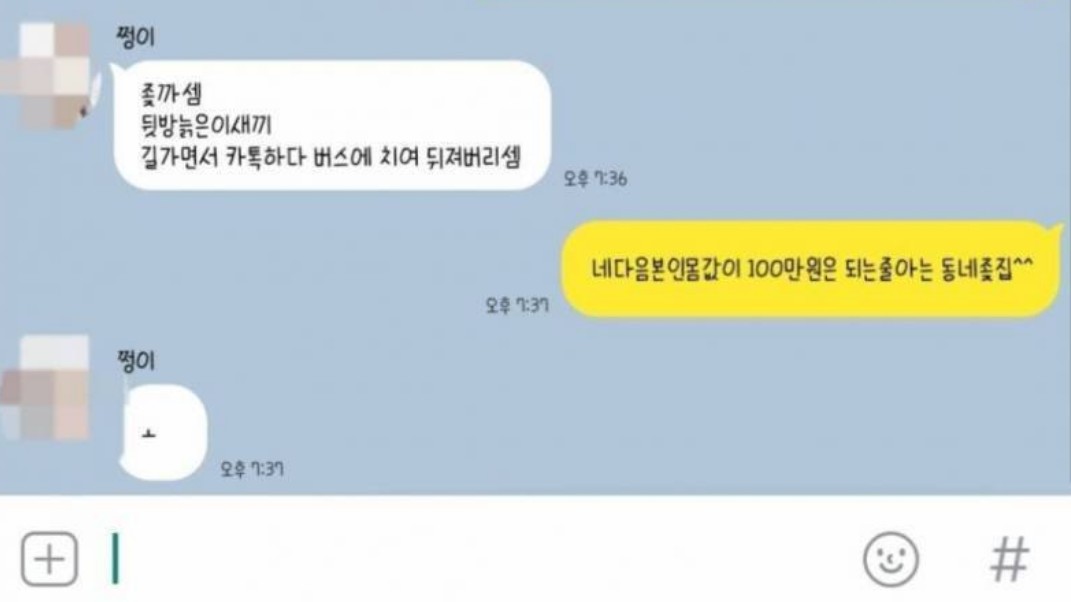
Task: Click the 오후 7:37 timestamp beside yellow bubble
Action: (517, 305)
